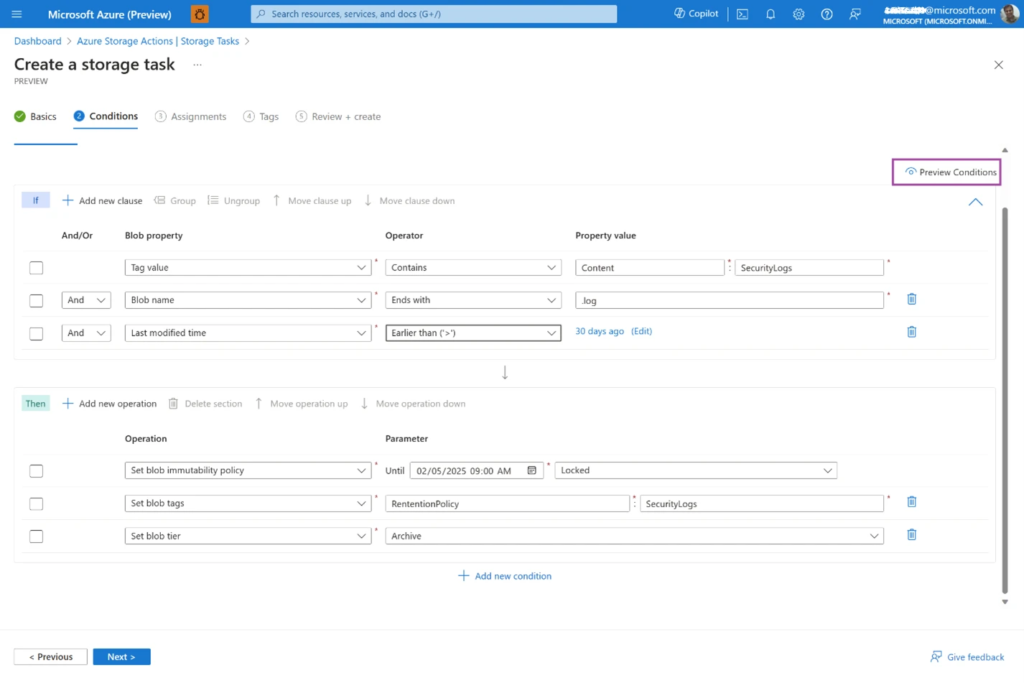
Task: Open Azure Cloud Shell
Action: coord(741,13)
